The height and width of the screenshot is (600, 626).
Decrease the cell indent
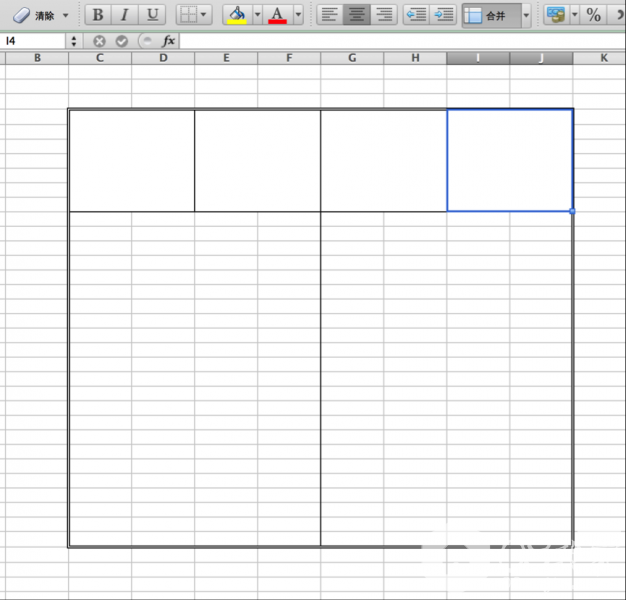pos(417,16)
